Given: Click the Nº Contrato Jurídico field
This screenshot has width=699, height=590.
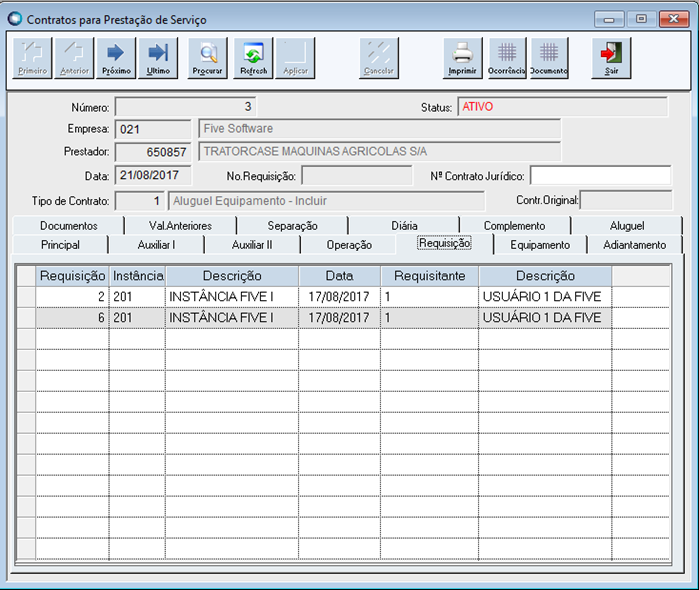Looking at the screenshot, I should [x=600, y=176].
